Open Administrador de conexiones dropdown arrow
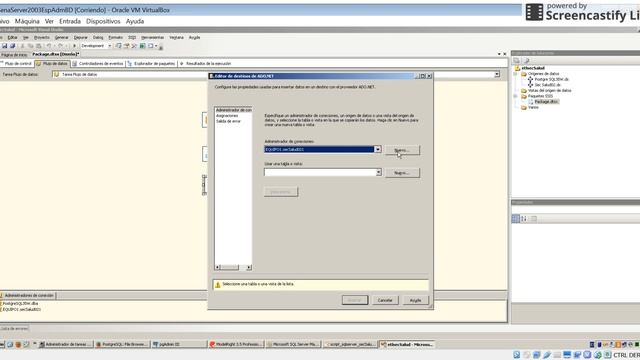This screenshot has width=640, height=360. (378, 149)
